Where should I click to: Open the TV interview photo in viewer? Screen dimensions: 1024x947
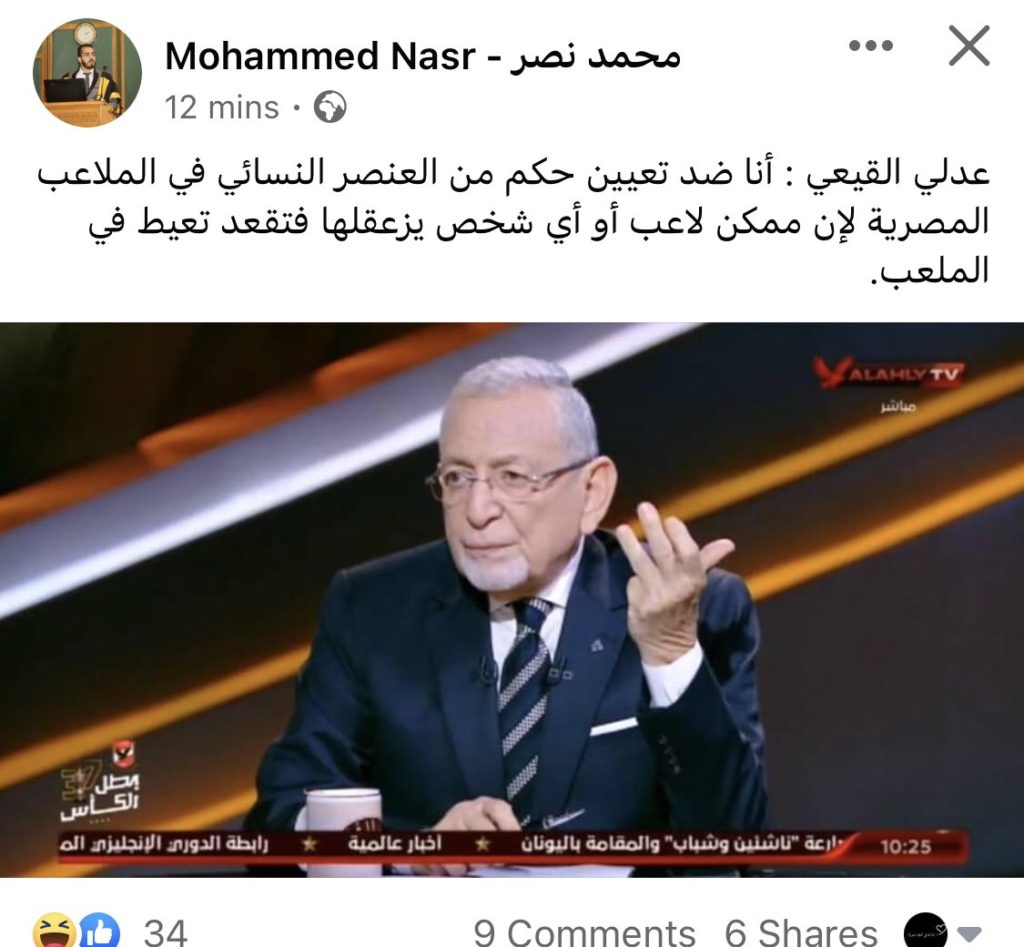tap(512, 600)
